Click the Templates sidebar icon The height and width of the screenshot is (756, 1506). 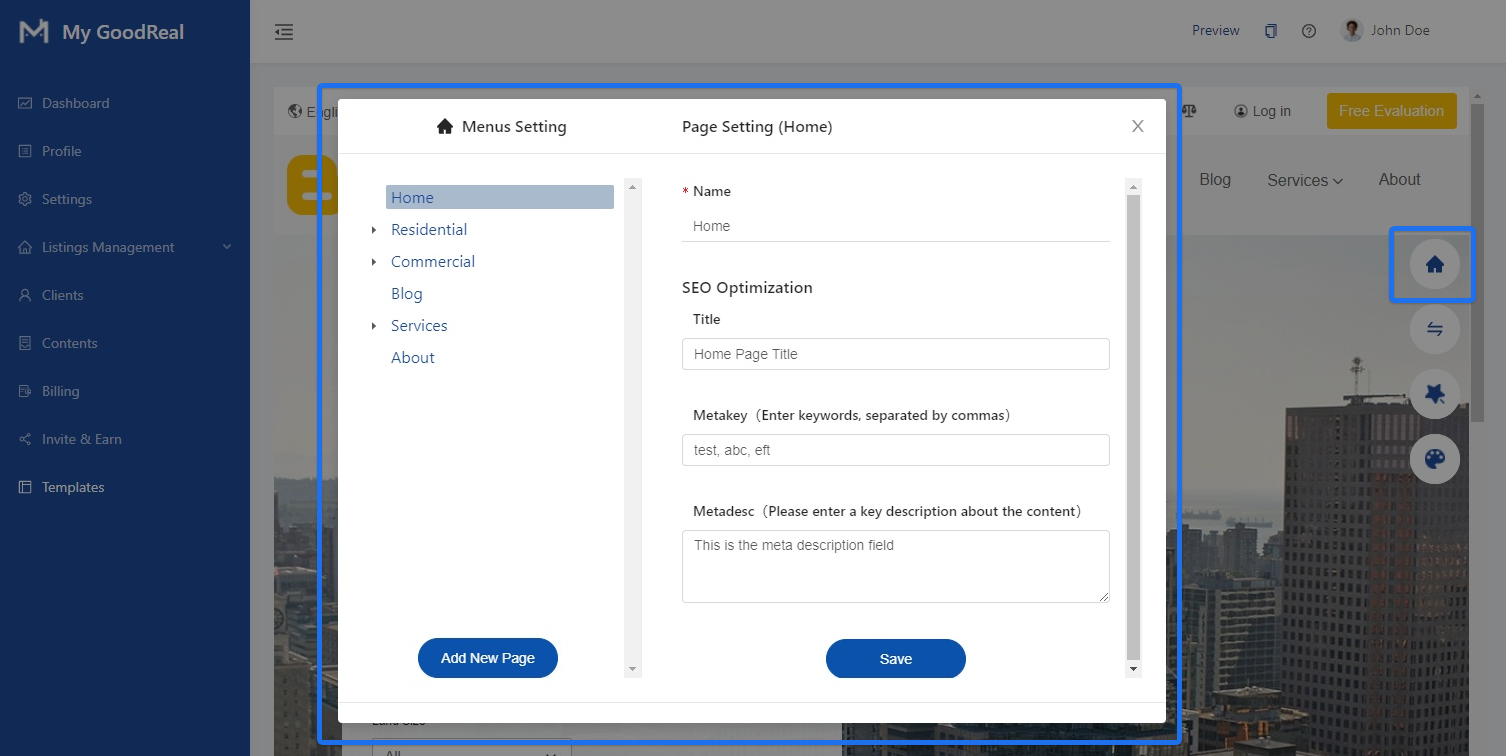25,487
